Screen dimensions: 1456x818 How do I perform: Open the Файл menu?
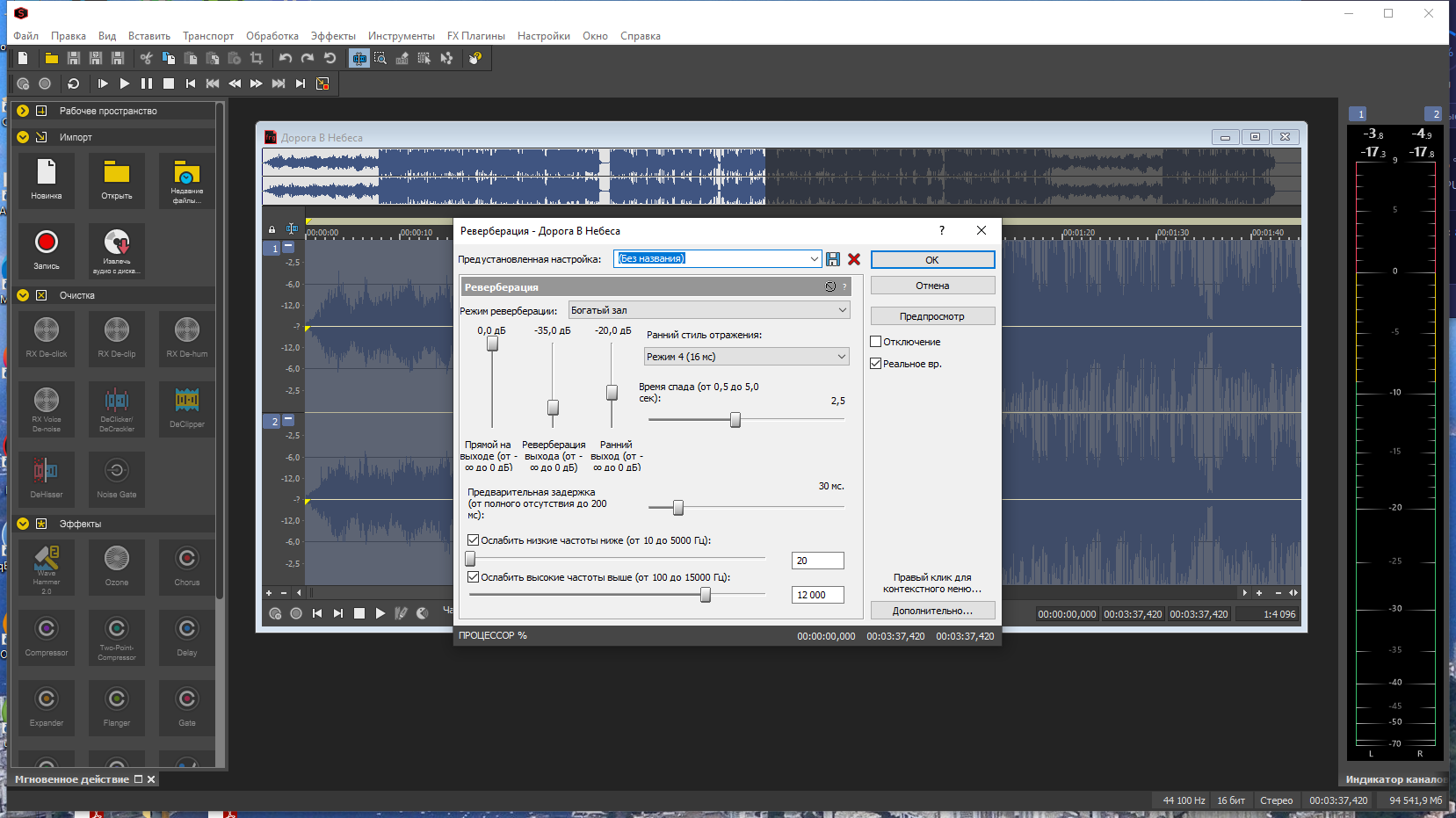26,36
